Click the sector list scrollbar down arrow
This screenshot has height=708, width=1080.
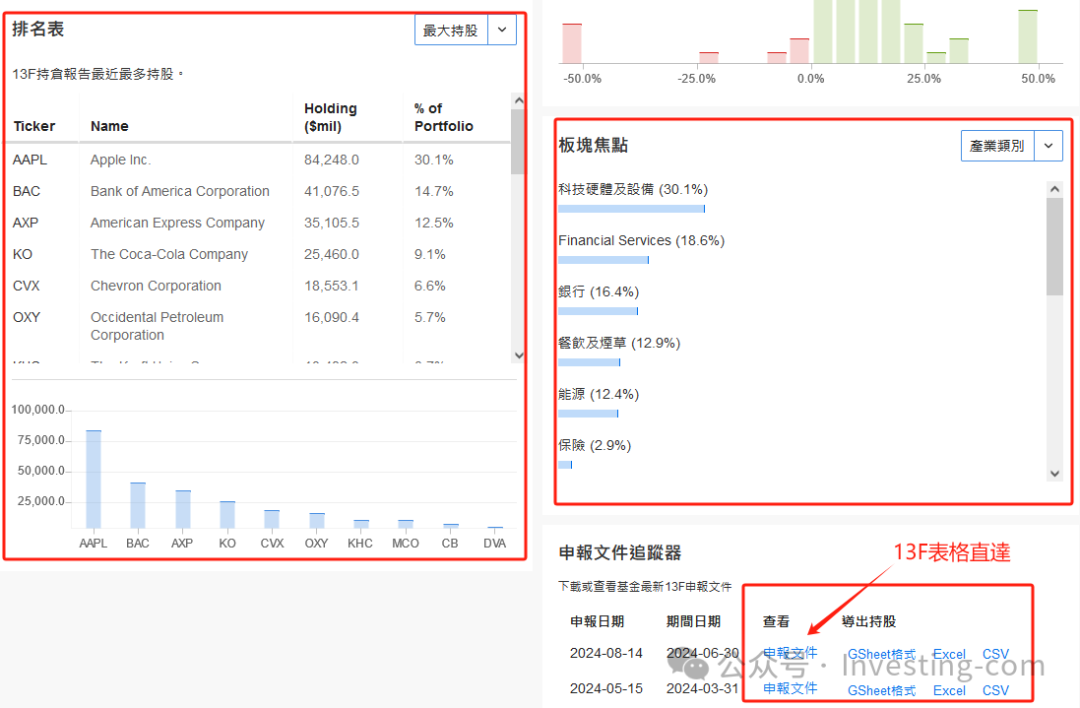point(1055,473)
